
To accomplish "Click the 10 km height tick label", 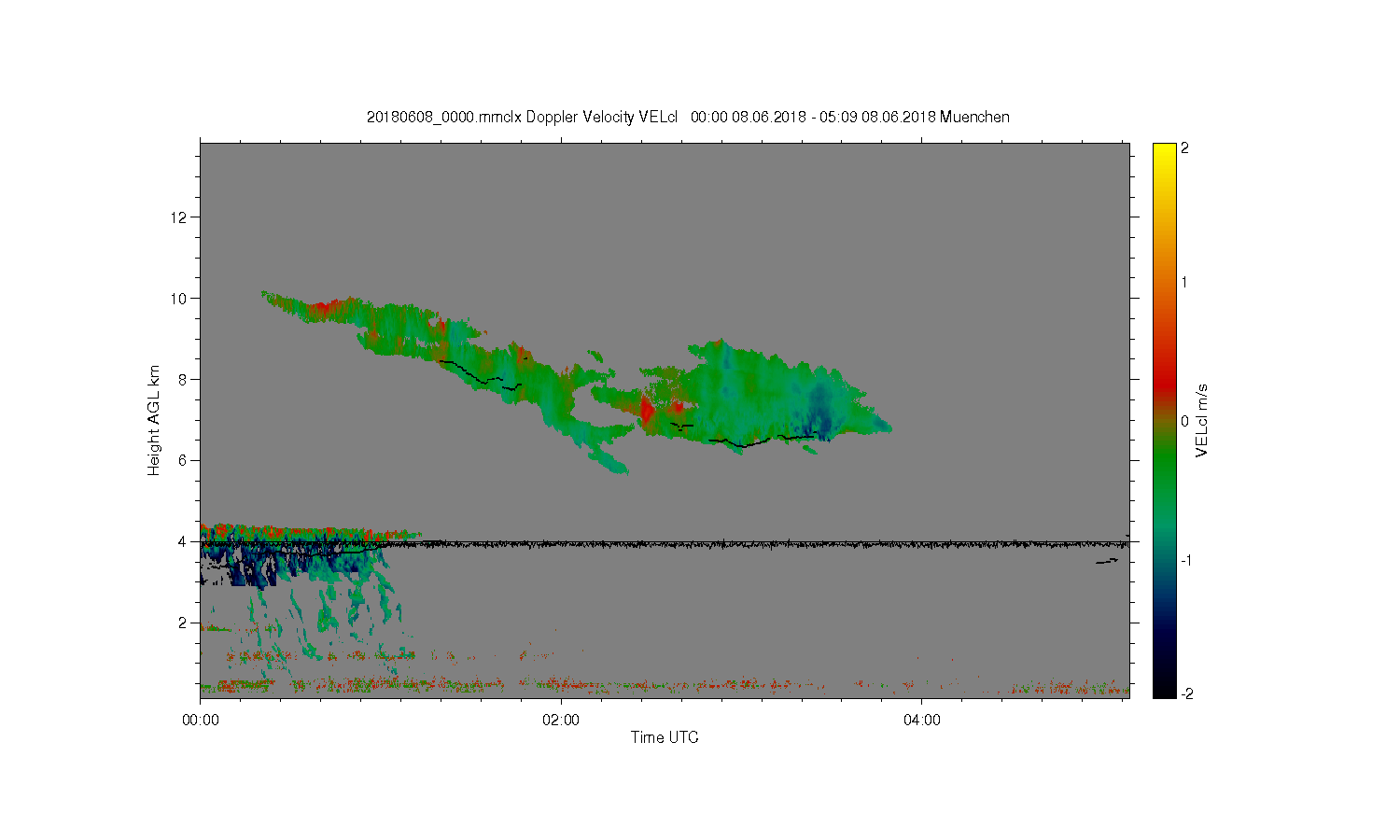I will click(179, 299).
